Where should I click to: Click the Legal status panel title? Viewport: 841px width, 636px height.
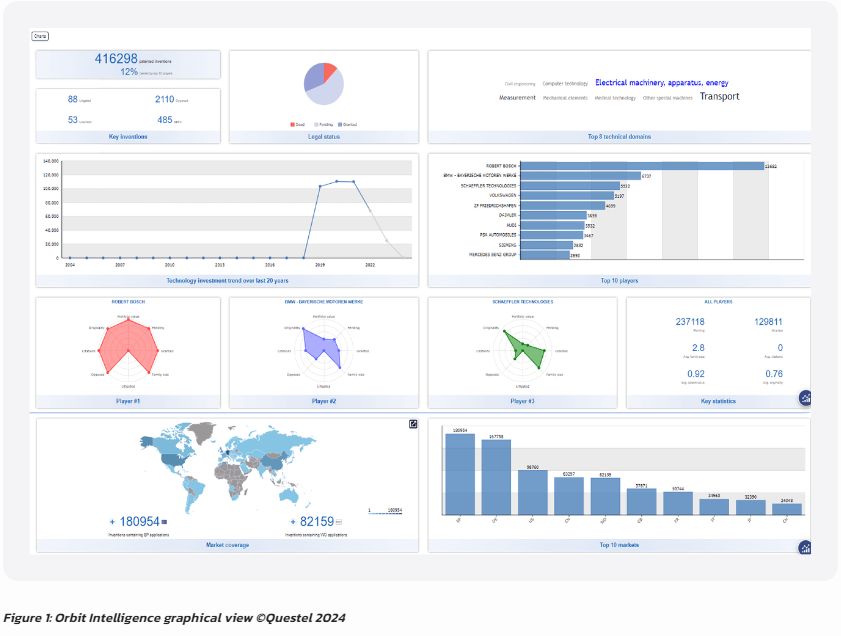pyautogui.click(x=324, y=137)
